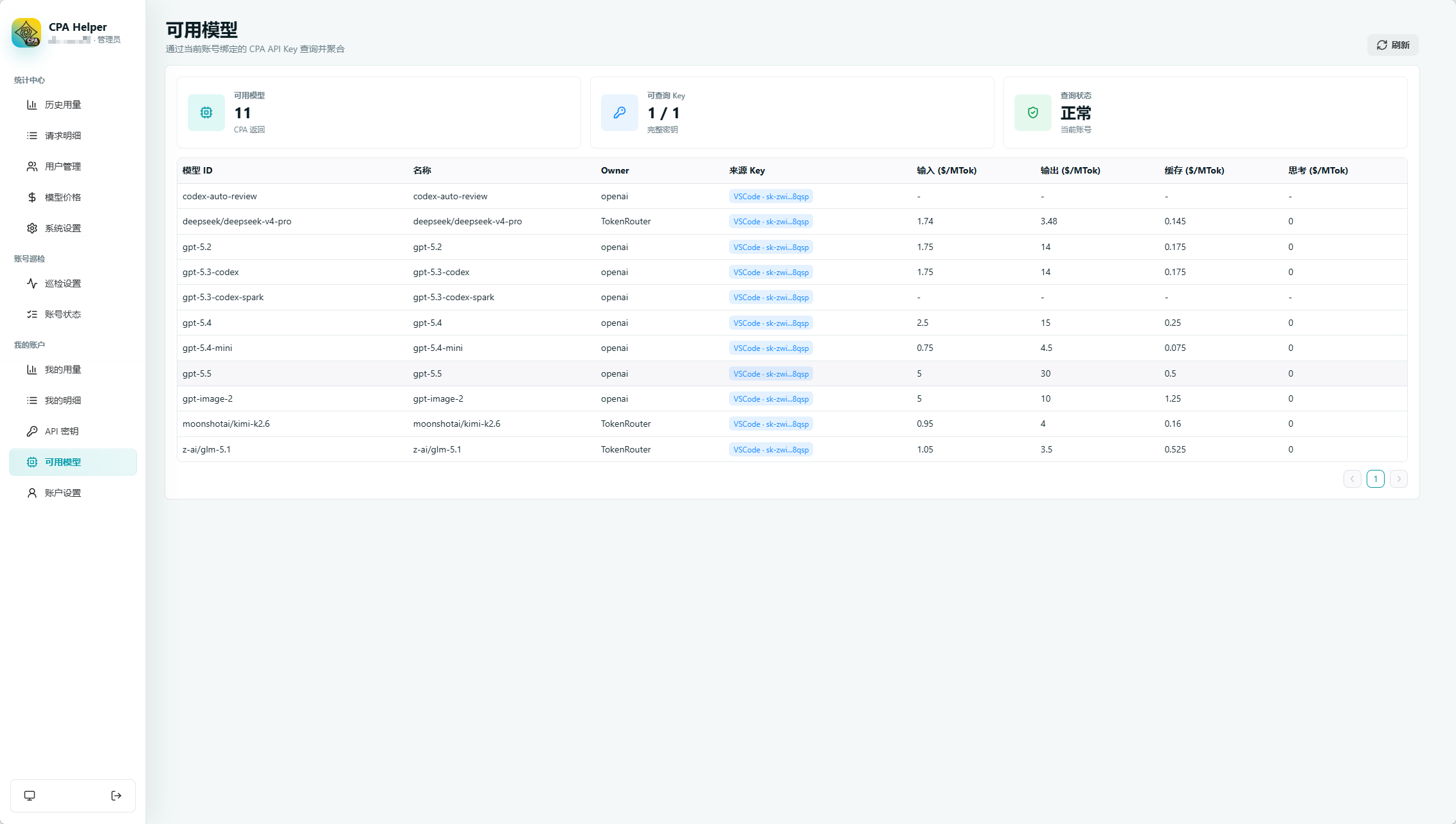This screenshot has height=824, width=1456.
Task: Click output price 3.48 for deepseek-v4-pro
Action: pos(1048,221)
